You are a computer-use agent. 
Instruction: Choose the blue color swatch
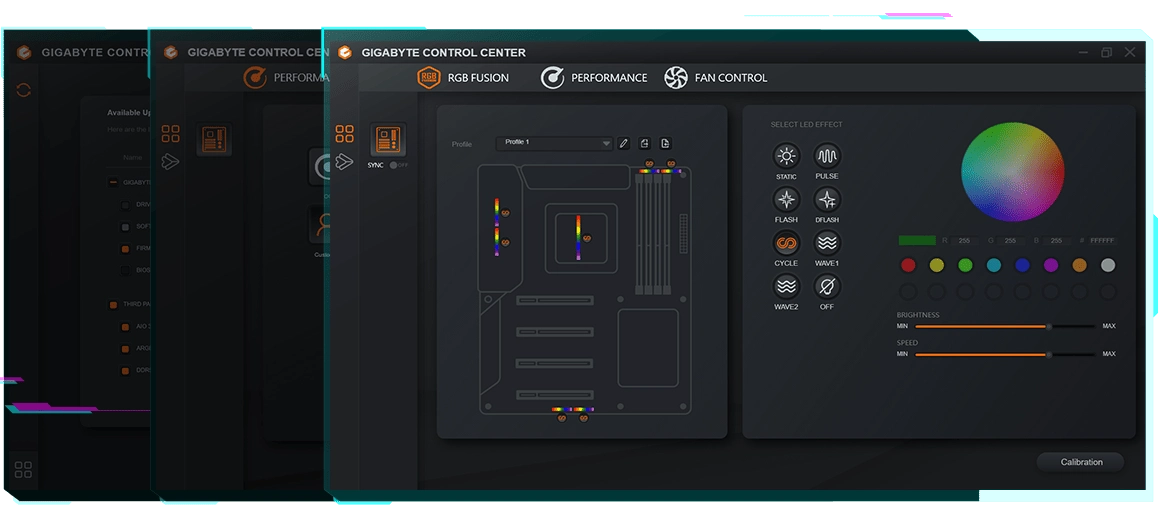1023,265
